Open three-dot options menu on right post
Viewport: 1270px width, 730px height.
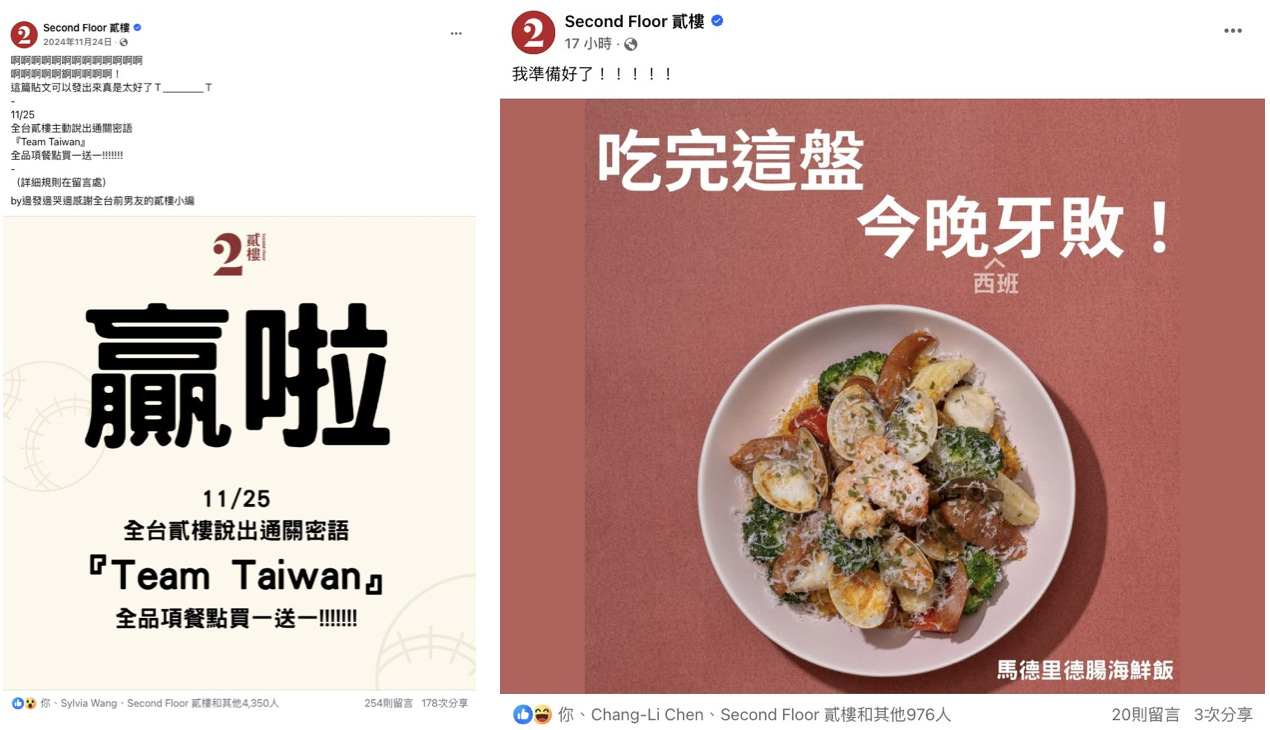tap(1233, 31)
